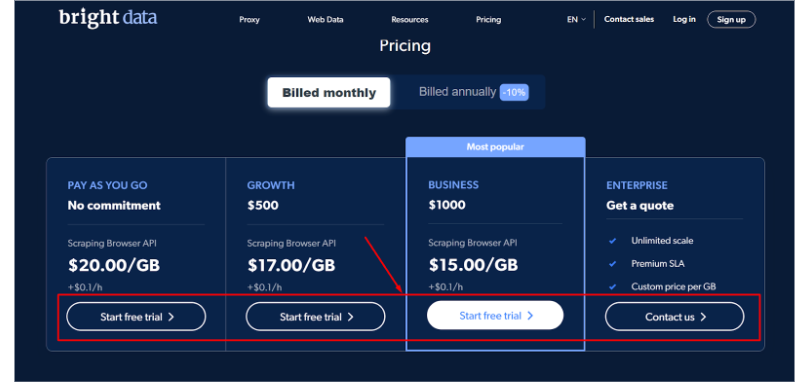Expand the Web Data menu
The width and height of the screenshot is (812, 391).
(x=325, y=20)
